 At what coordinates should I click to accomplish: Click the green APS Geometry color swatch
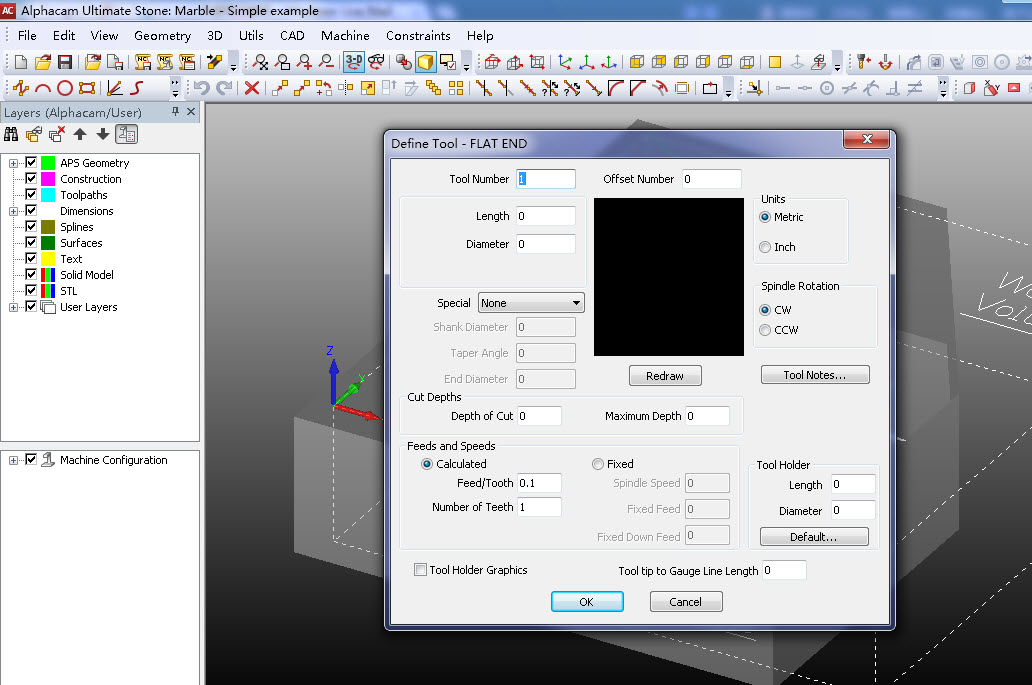[x=48, y=163]
